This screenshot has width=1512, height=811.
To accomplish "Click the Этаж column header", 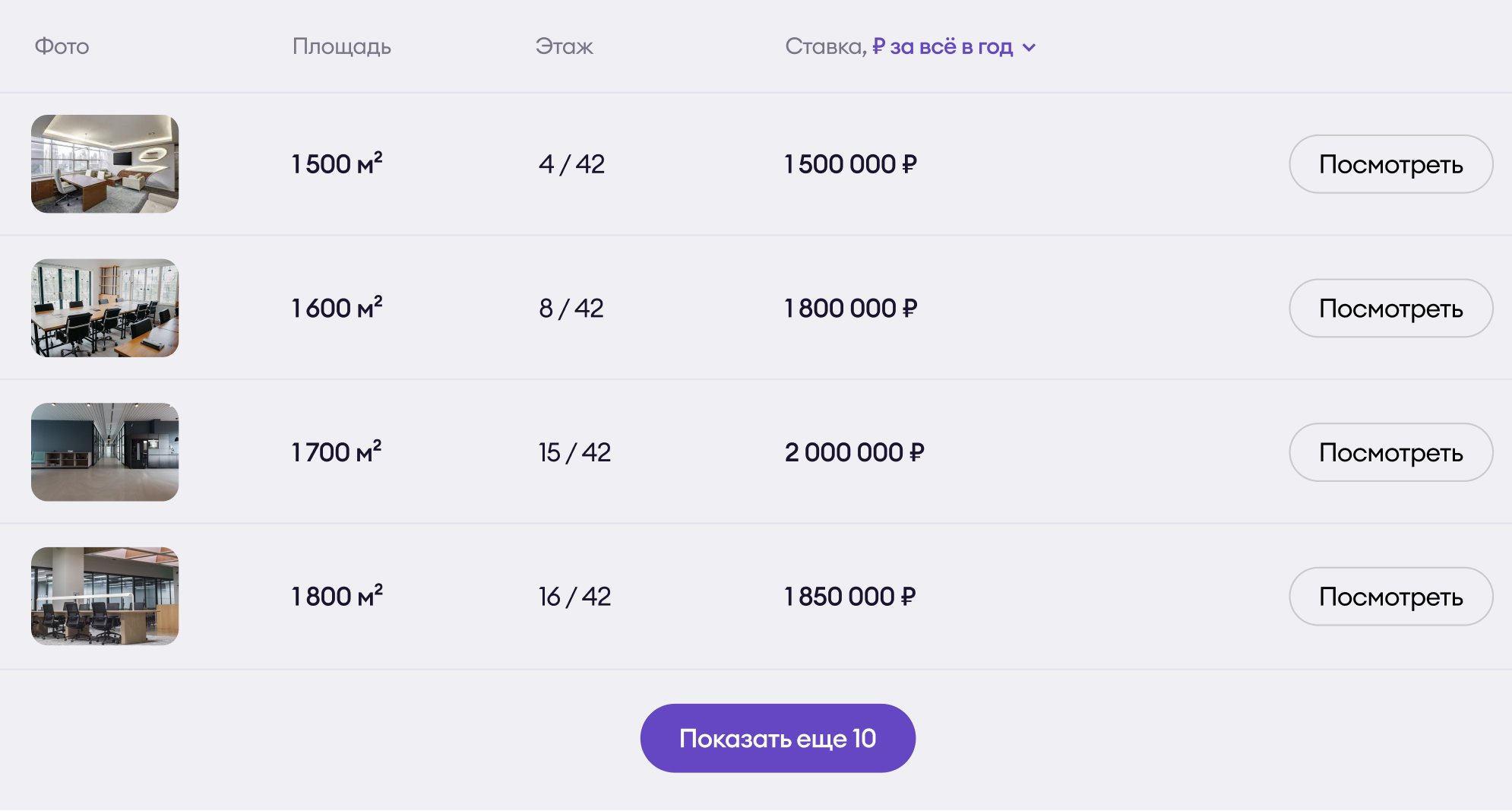I will (x=564, y=47).
